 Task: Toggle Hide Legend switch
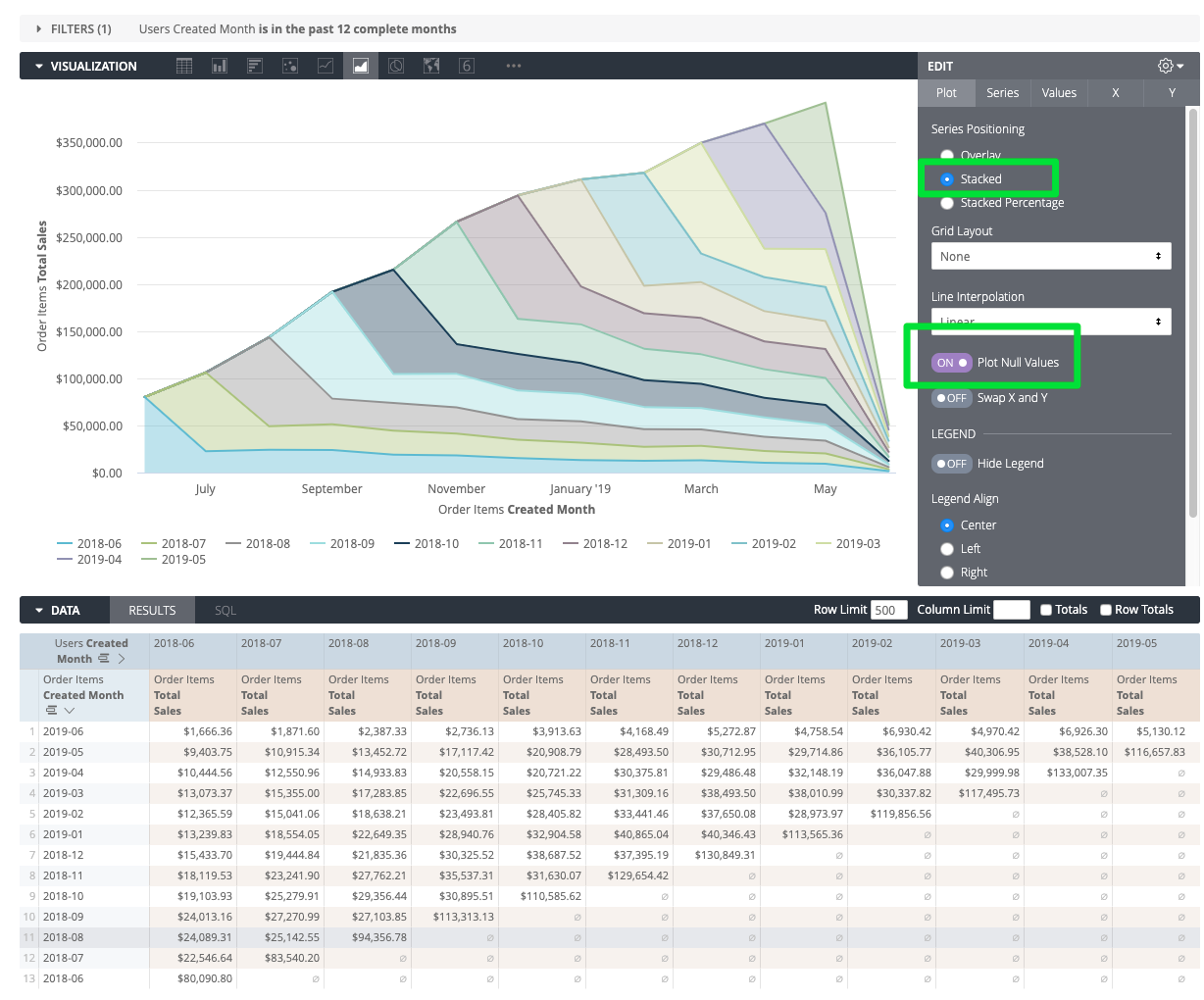point(951,464)
